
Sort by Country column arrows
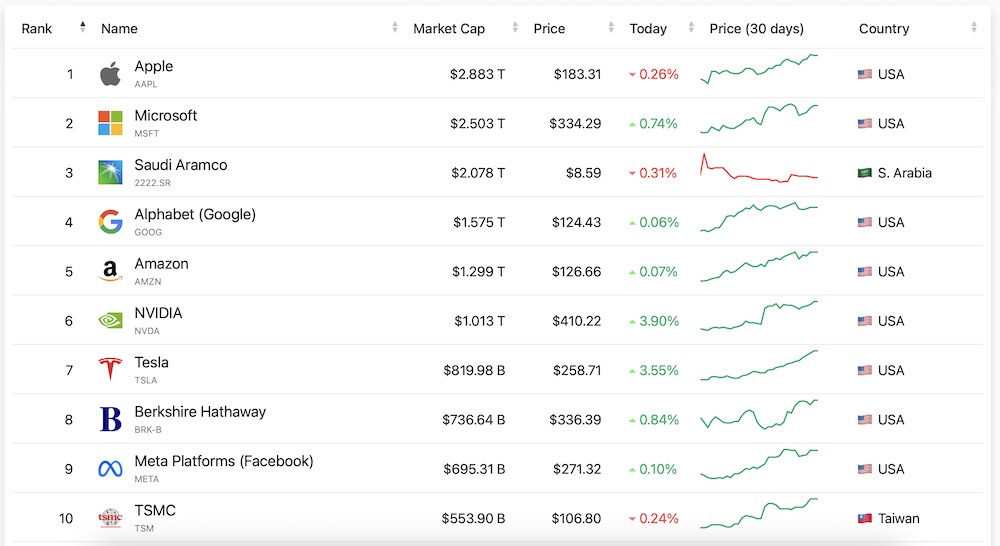pyautogui.click(x=974, y=27)
